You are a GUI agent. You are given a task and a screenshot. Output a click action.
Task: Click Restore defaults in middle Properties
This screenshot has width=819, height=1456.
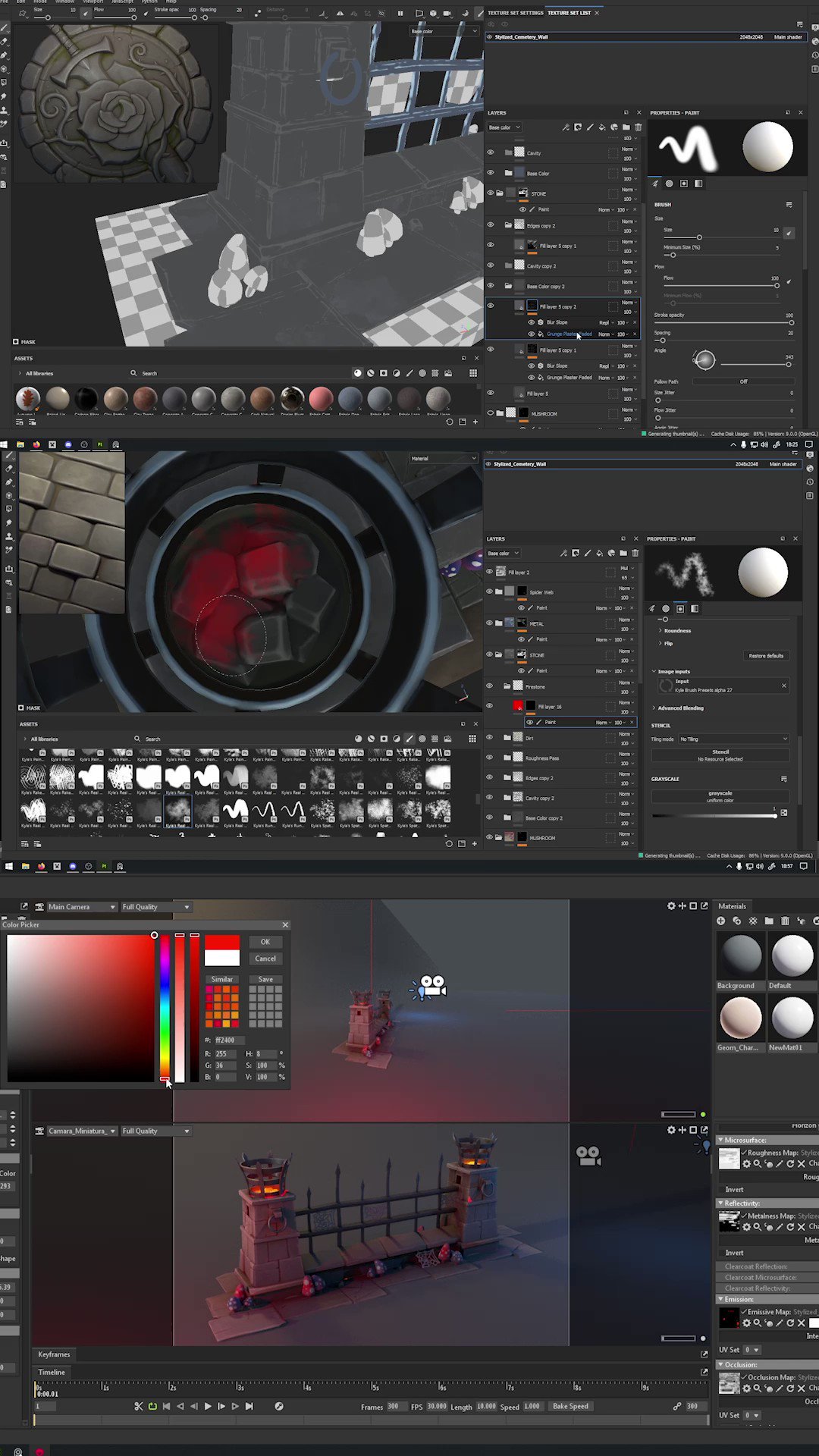point(766,656)
